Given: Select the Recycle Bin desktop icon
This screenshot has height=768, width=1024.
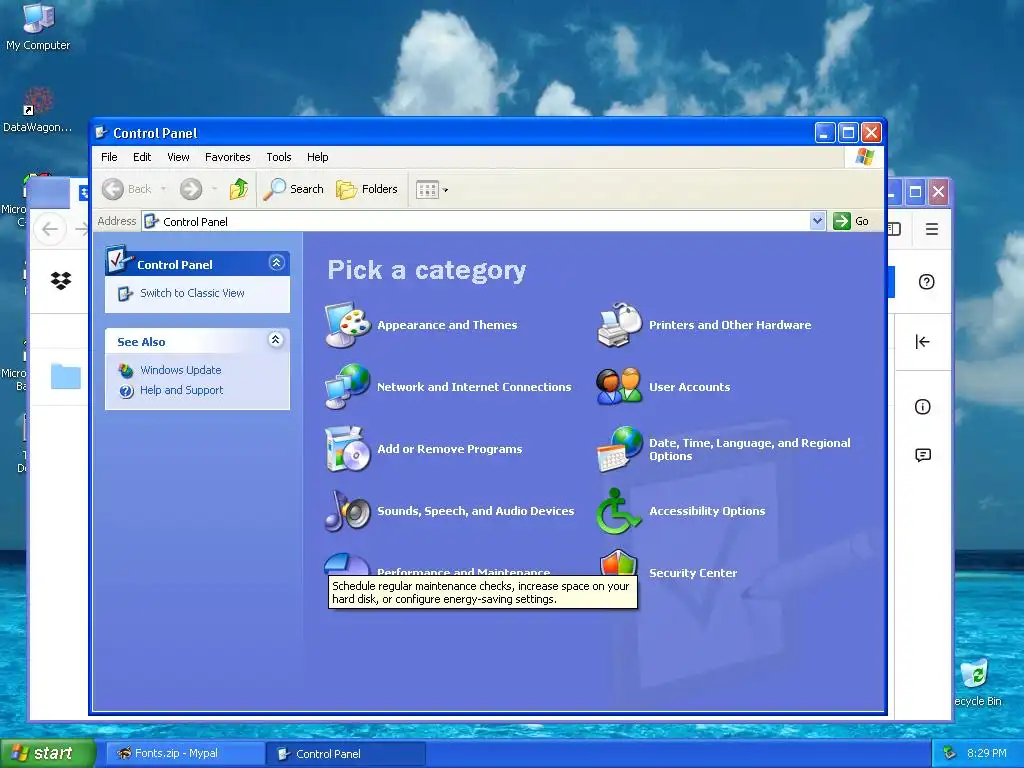Looking at the screenshot, I should tap(977, 682).
